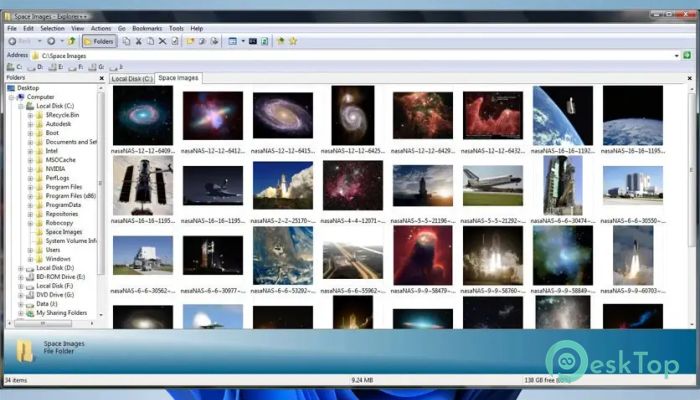
Task: Create a new folder via toolbar icon
Action: click(190, 41)
